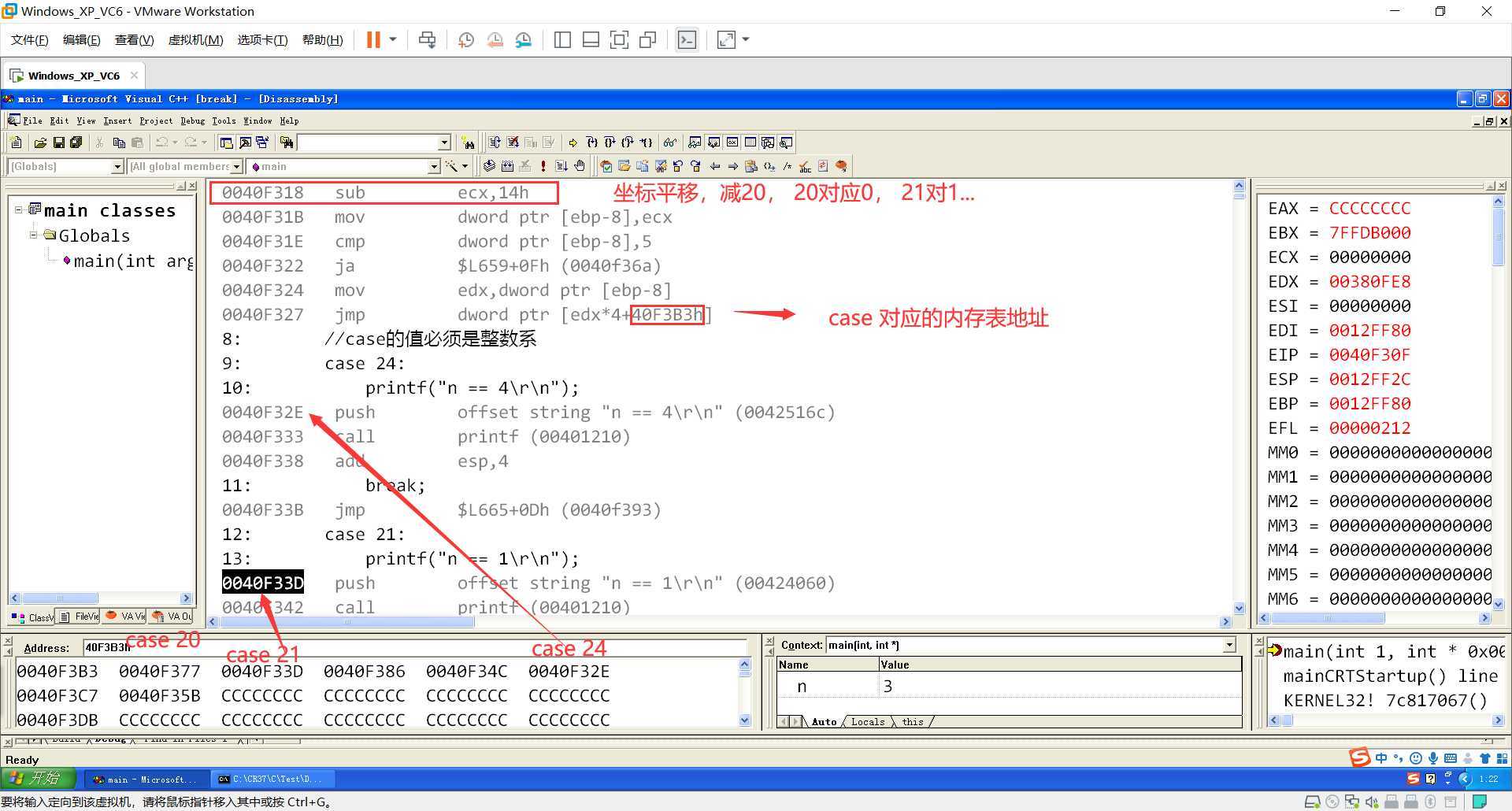Open Visual C++ Tools menu

[224, 120]
